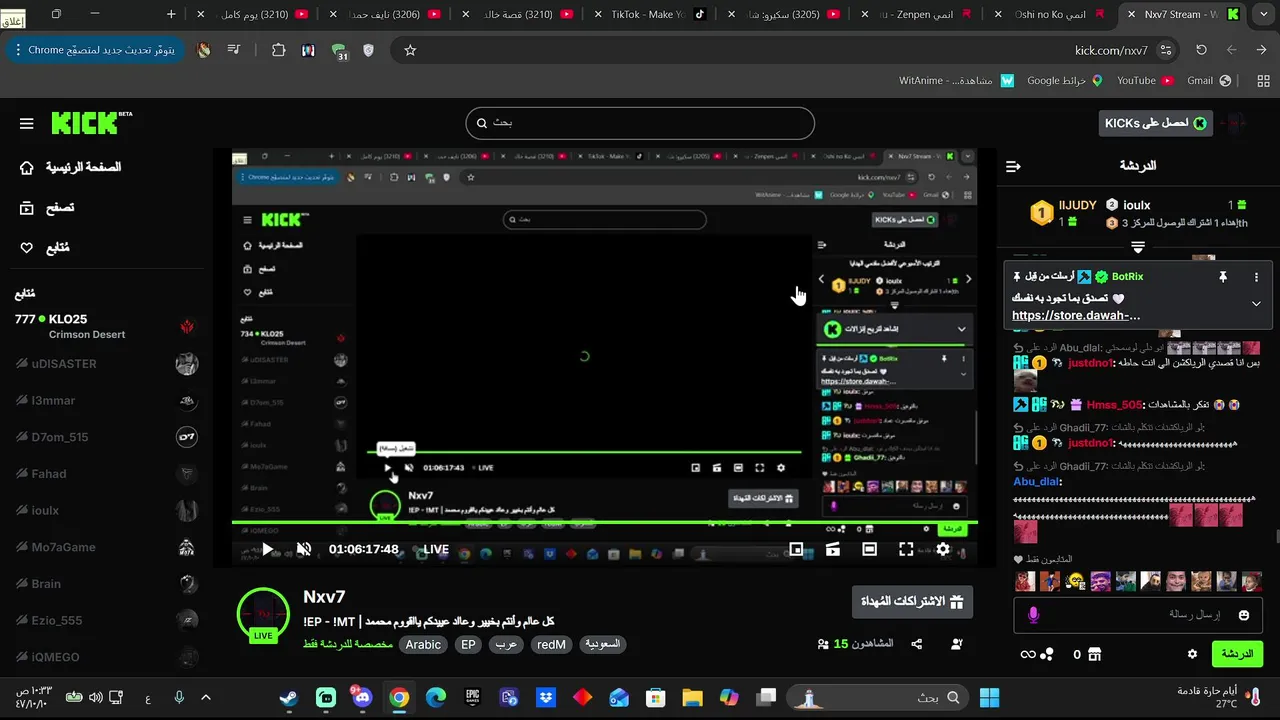The width and height of the screenshot is (1280, 720).
Task: Open Browse in the Kick sidebar
Action: [x=48, y=208]
